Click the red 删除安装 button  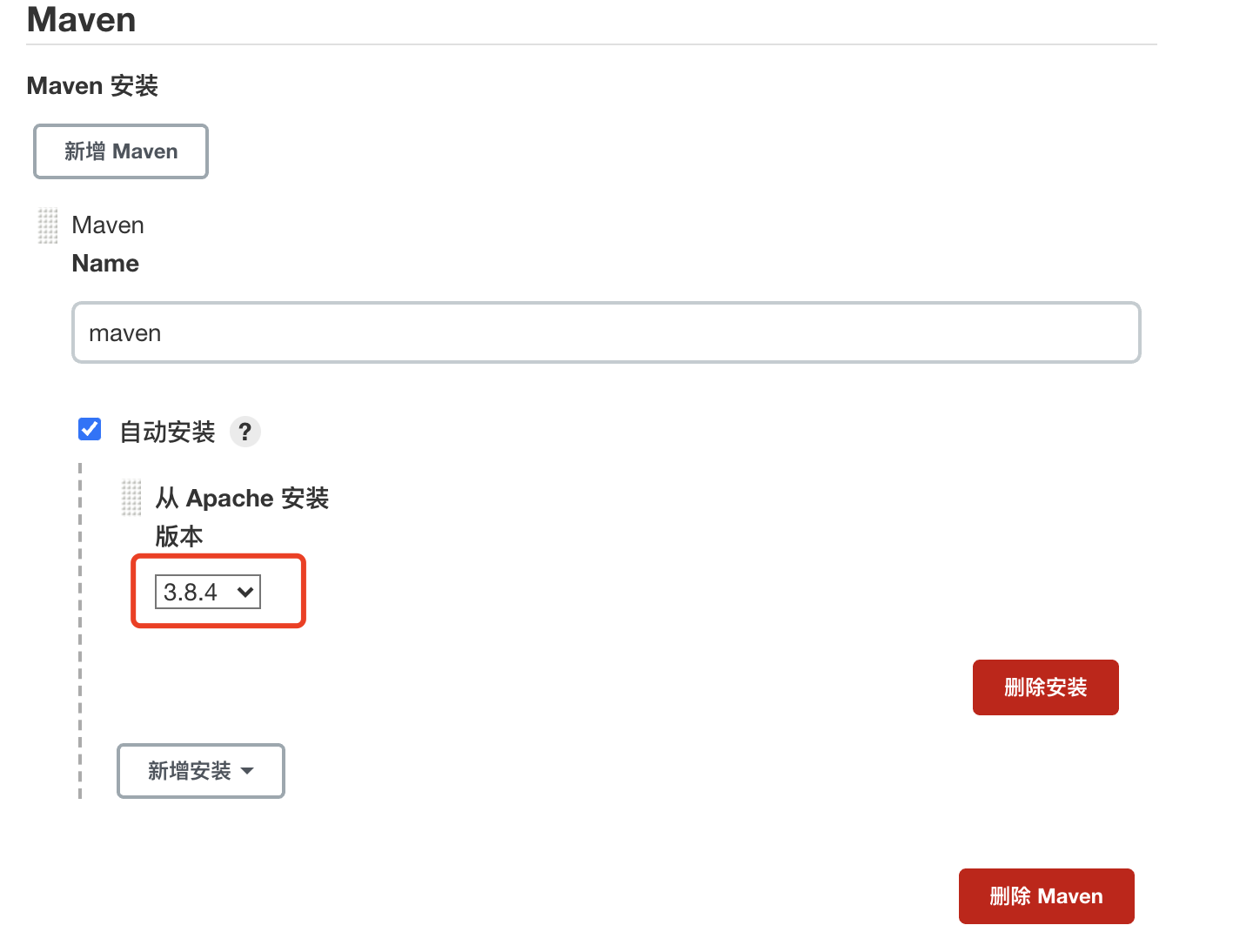click(x=1045, y=687)
